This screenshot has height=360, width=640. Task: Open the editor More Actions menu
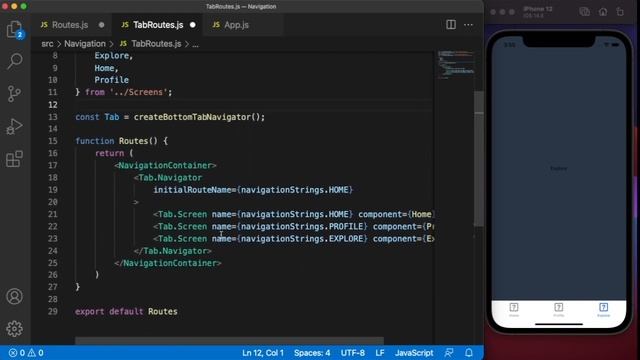point(469,25)
